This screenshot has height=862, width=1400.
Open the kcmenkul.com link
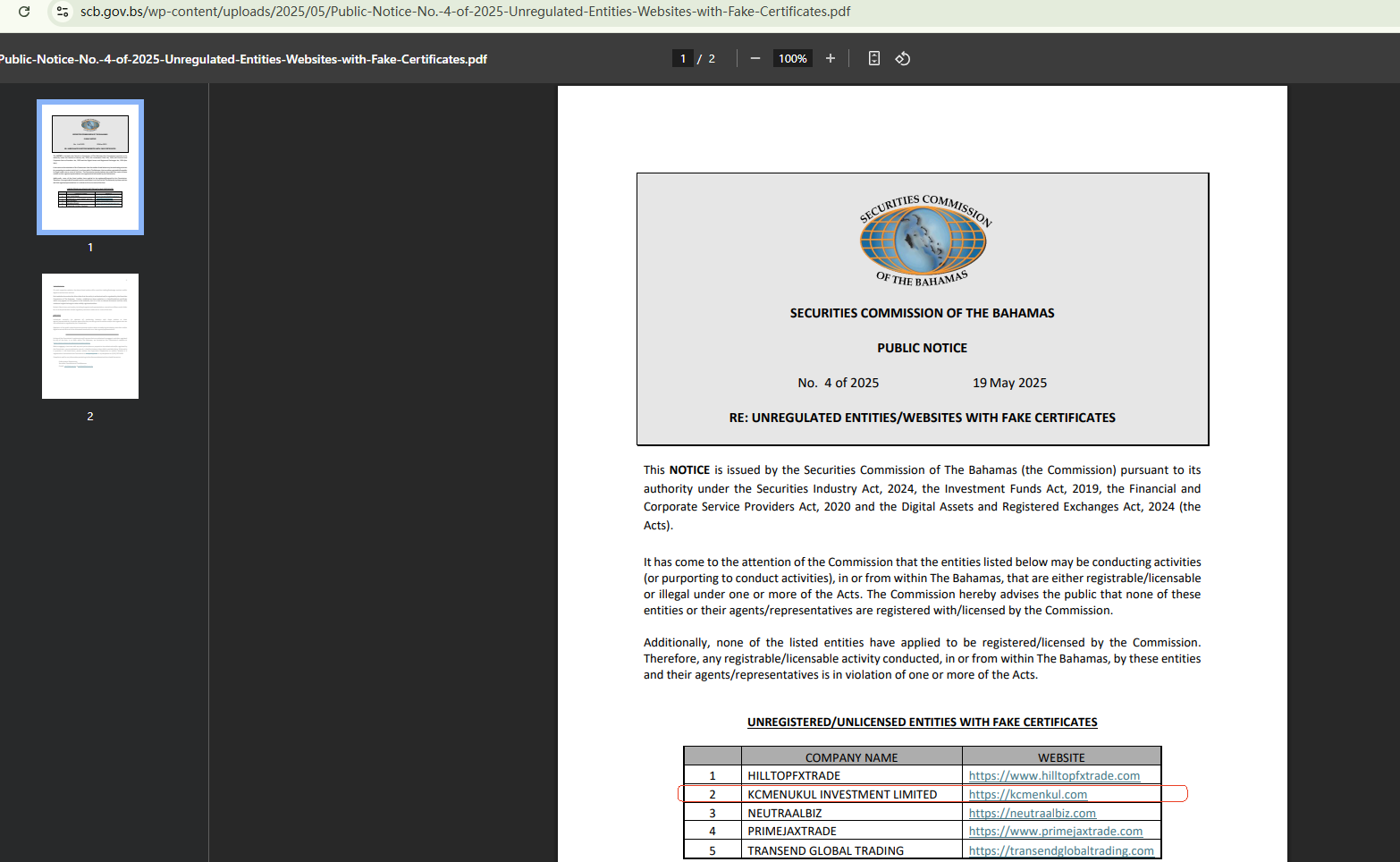1028,795
